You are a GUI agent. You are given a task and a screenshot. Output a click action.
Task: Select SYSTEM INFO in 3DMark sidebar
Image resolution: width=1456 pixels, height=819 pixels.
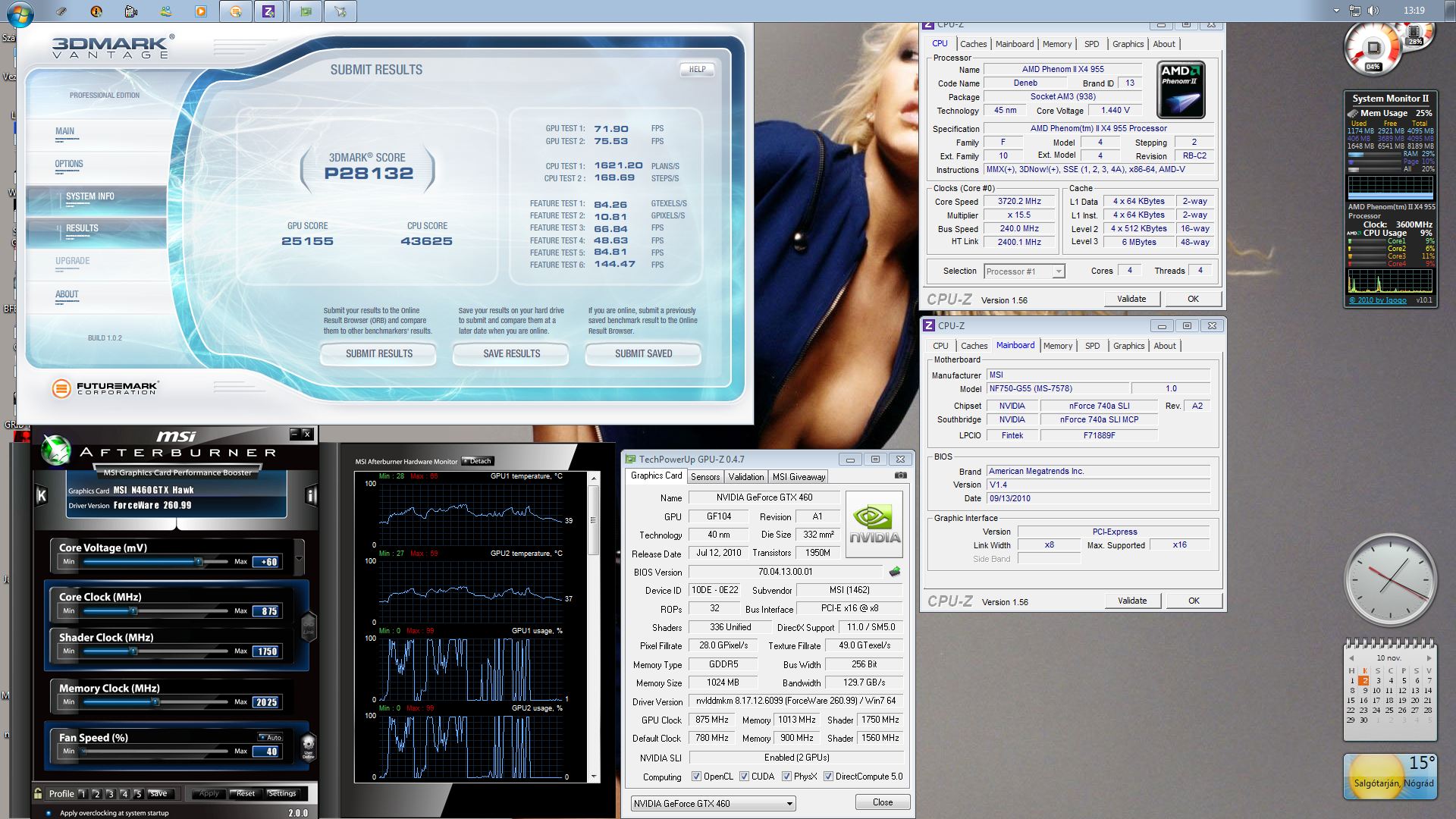tap(90, 196)
